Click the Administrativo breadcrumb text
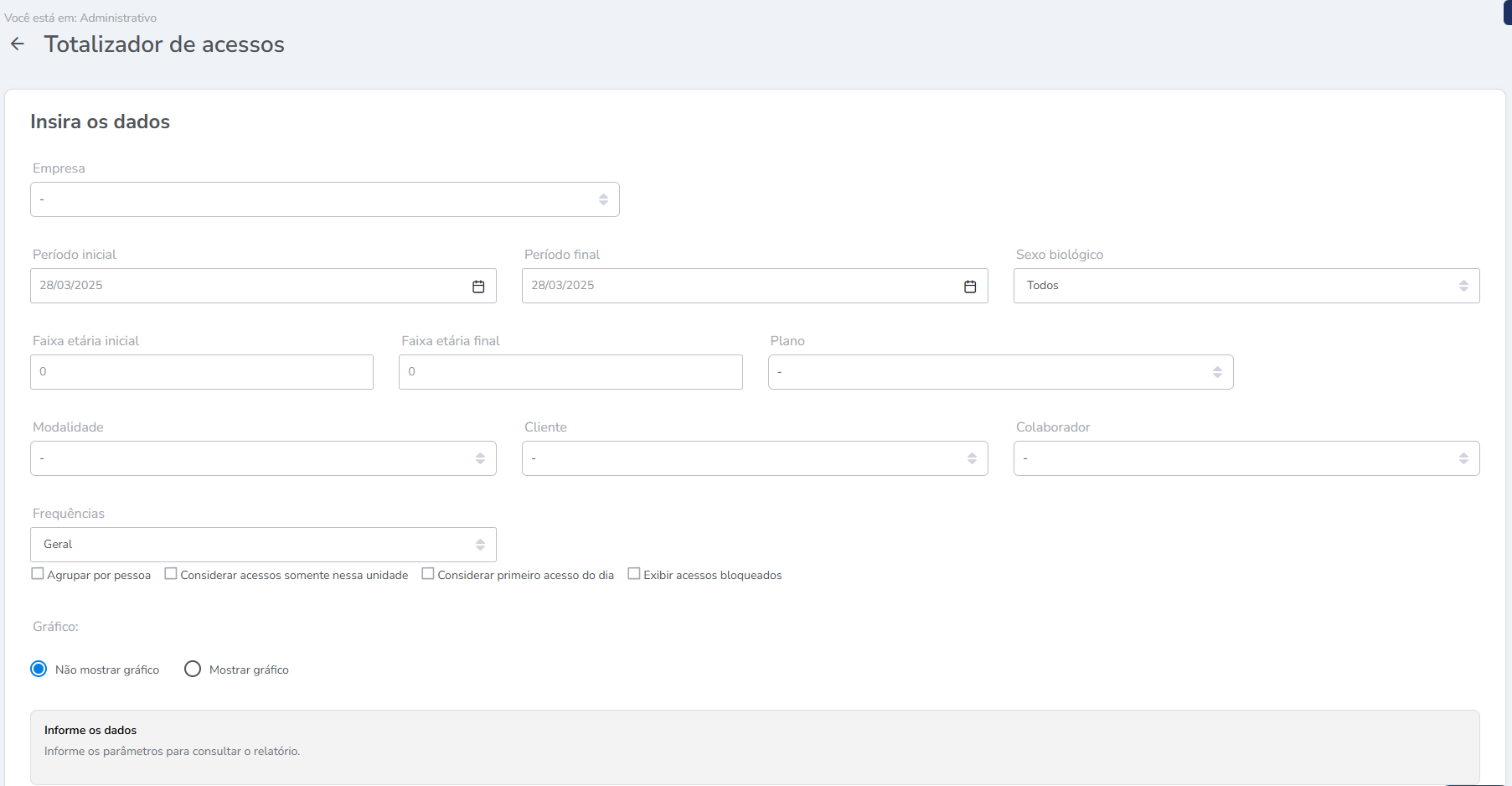1512x786 pixels. pos(118,18)
